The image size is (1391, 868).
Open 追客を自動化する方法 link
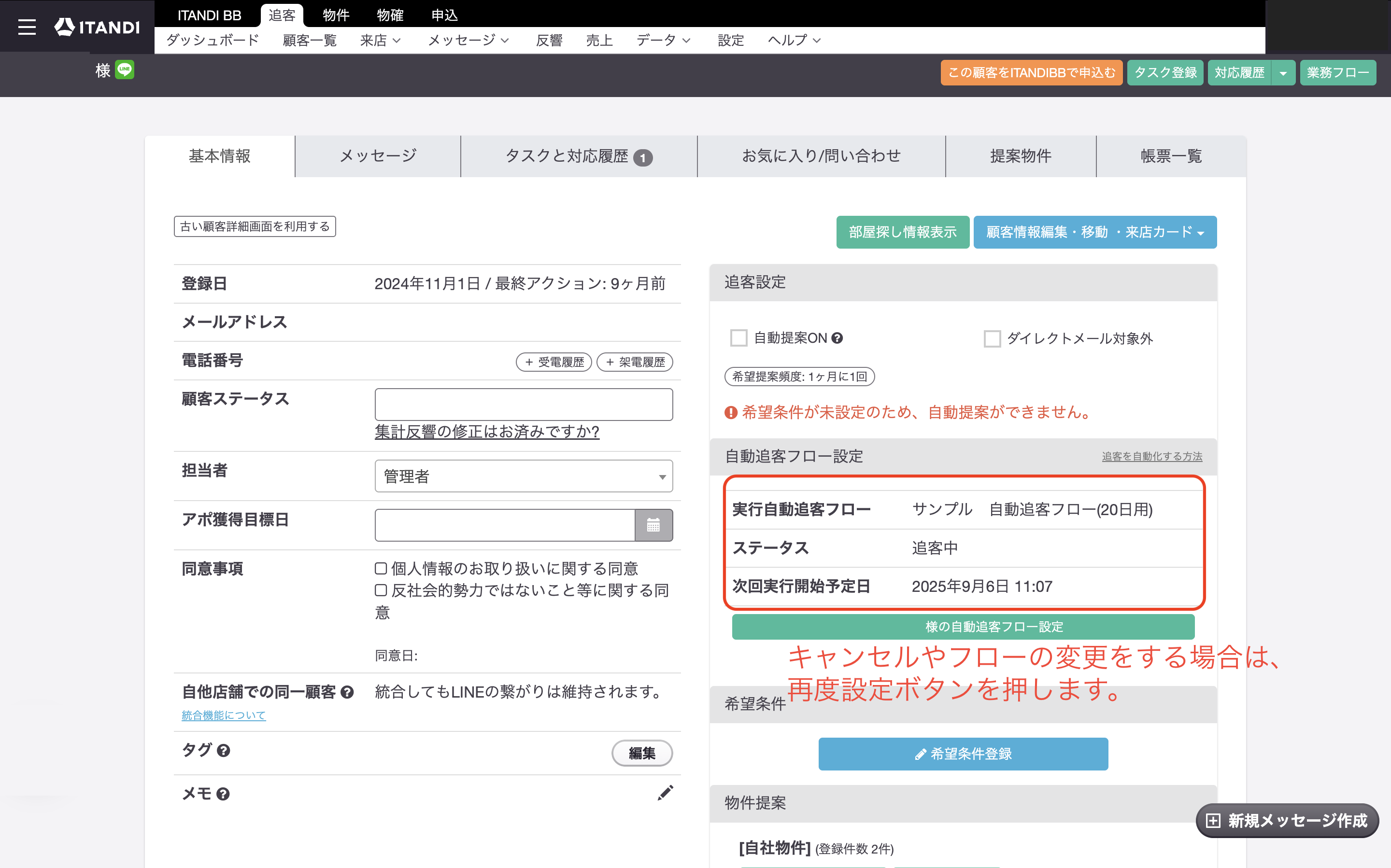coord(1151,456)
